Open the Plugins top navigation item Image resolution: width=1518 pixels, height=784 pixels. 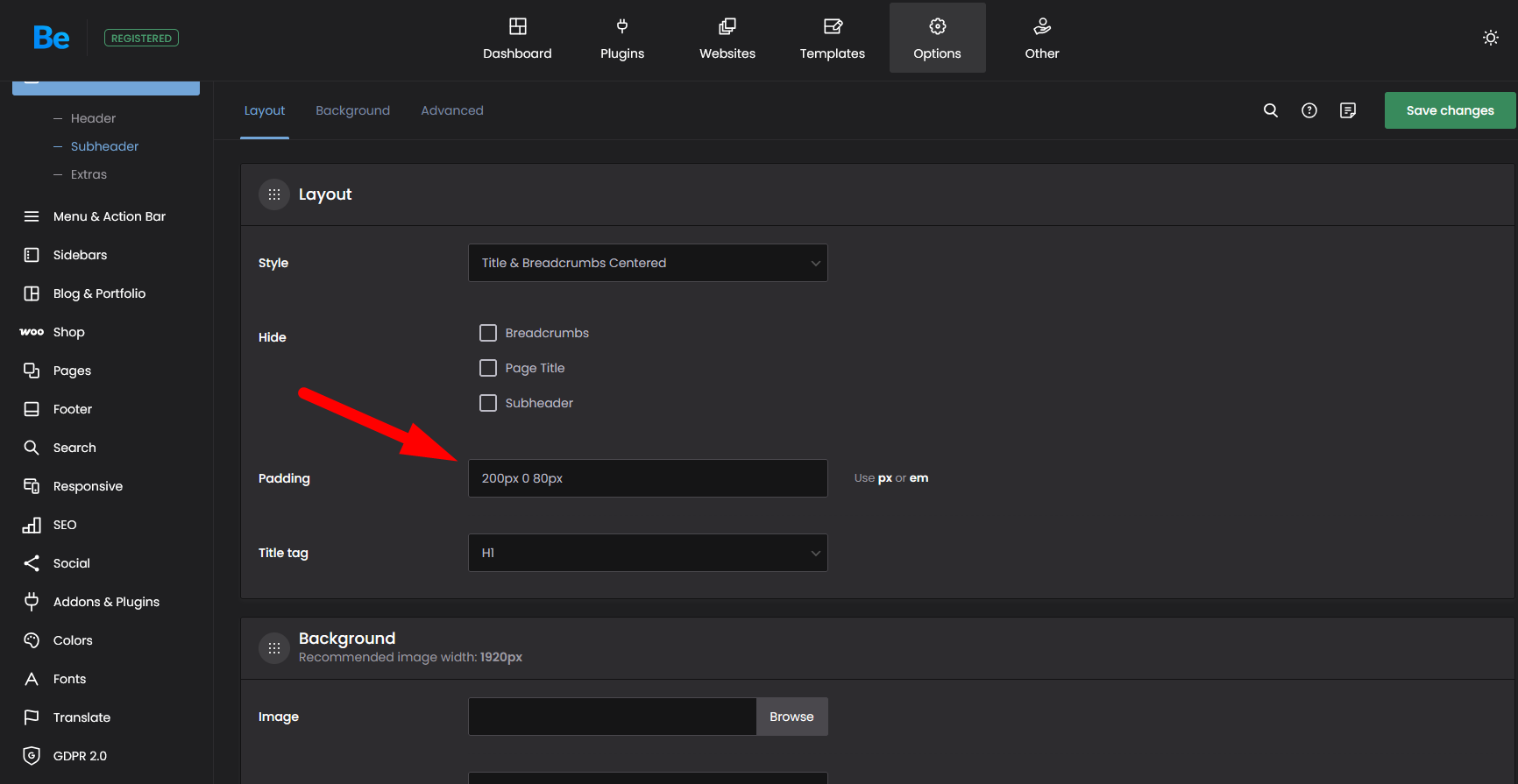(x=621, y=39)
